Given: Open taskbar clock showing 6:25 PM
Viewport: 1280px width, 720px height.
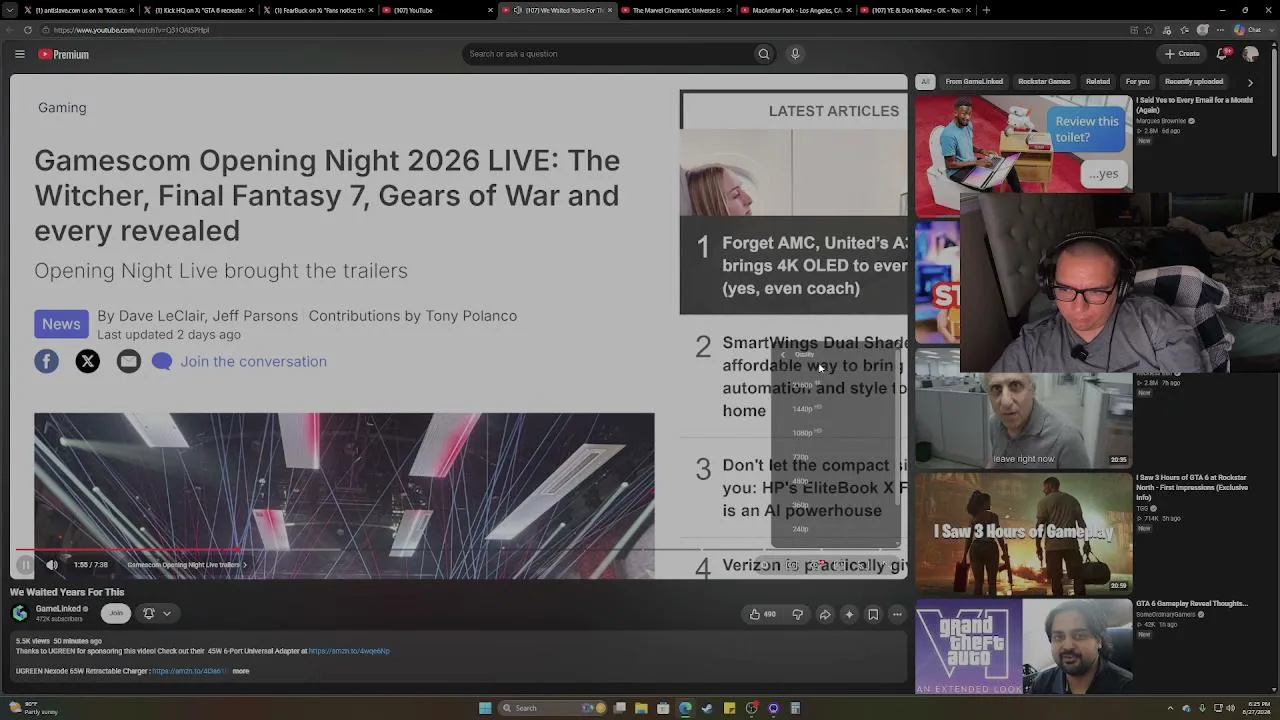Looking at the screenshot, I should click(x=1257, y=708).
